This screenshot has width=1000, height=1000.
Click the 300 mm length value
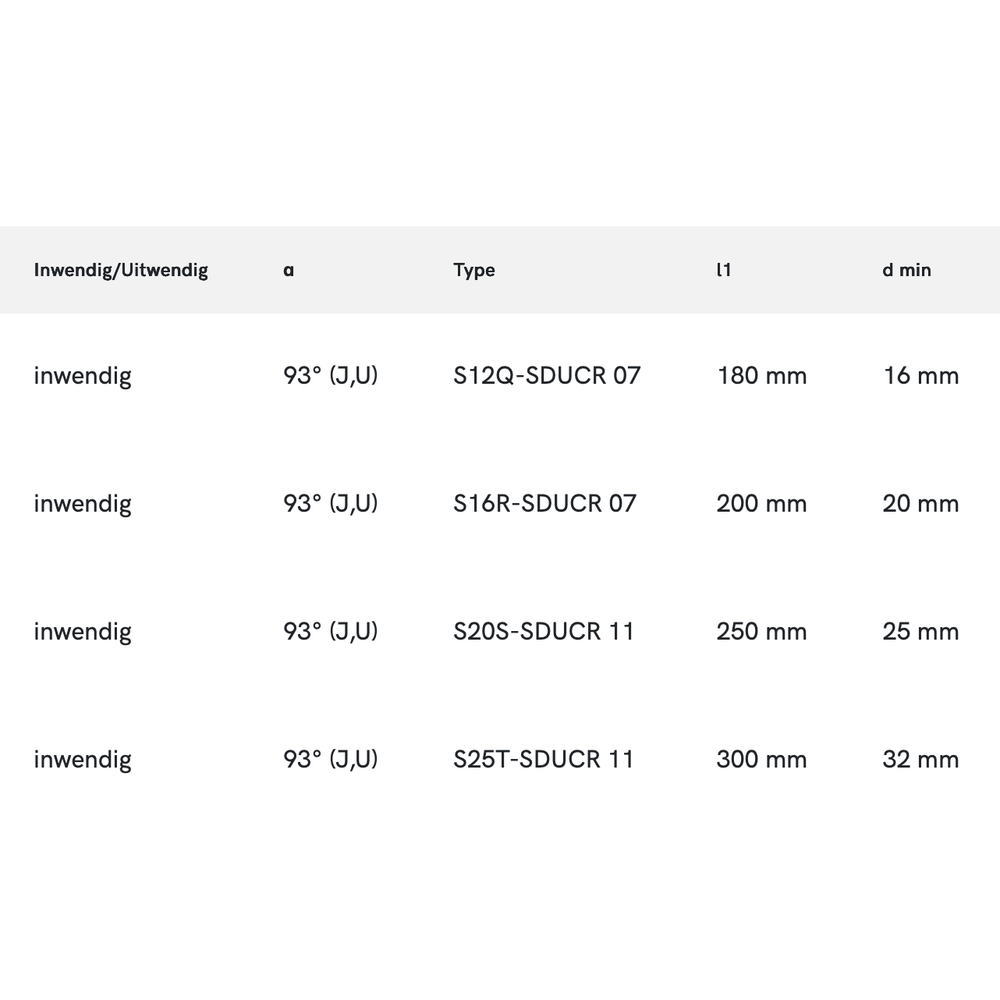[761, 759]
